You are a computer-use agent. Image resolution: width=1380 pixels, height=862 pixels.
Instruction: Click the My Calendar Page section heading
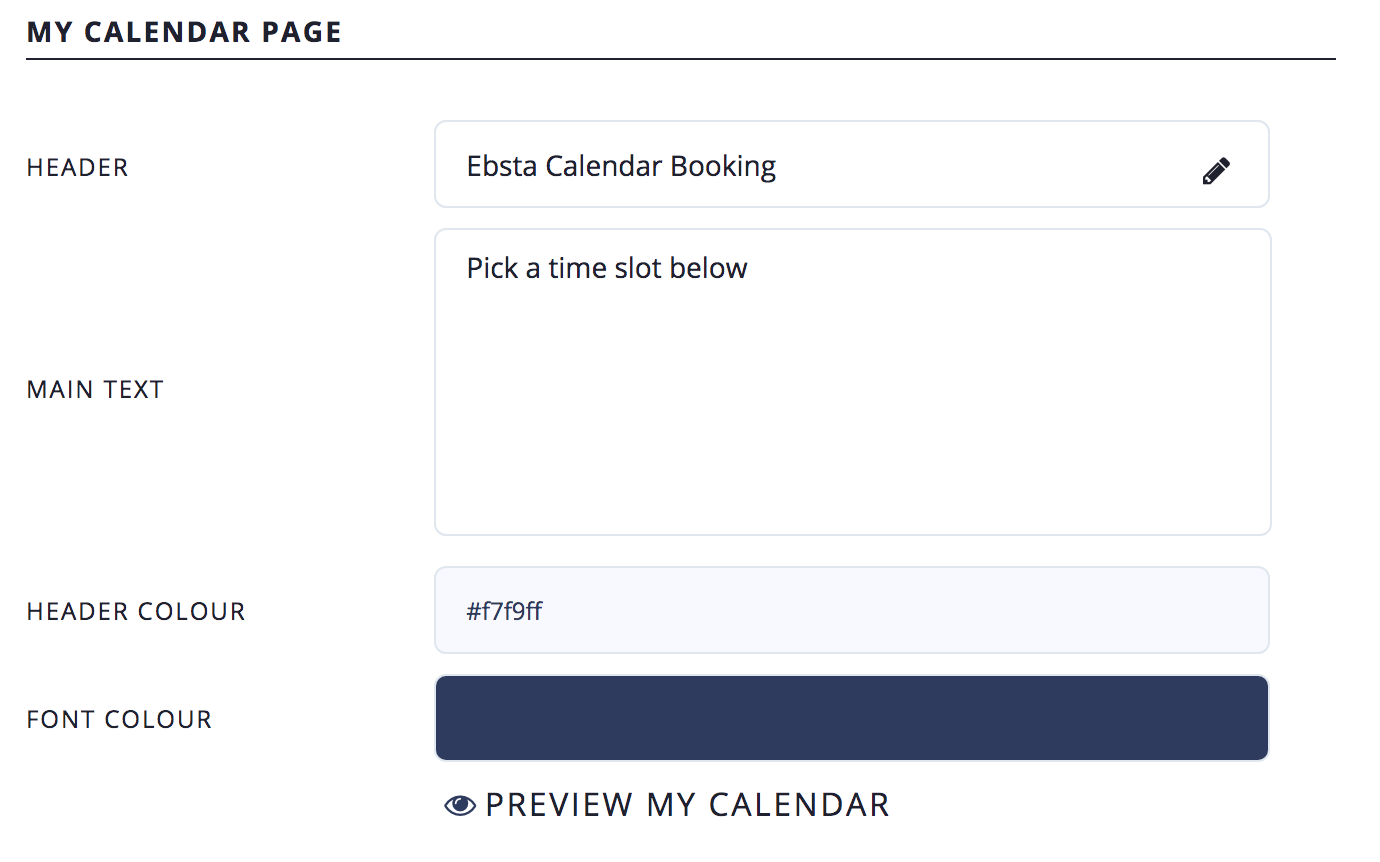[184, 32]
